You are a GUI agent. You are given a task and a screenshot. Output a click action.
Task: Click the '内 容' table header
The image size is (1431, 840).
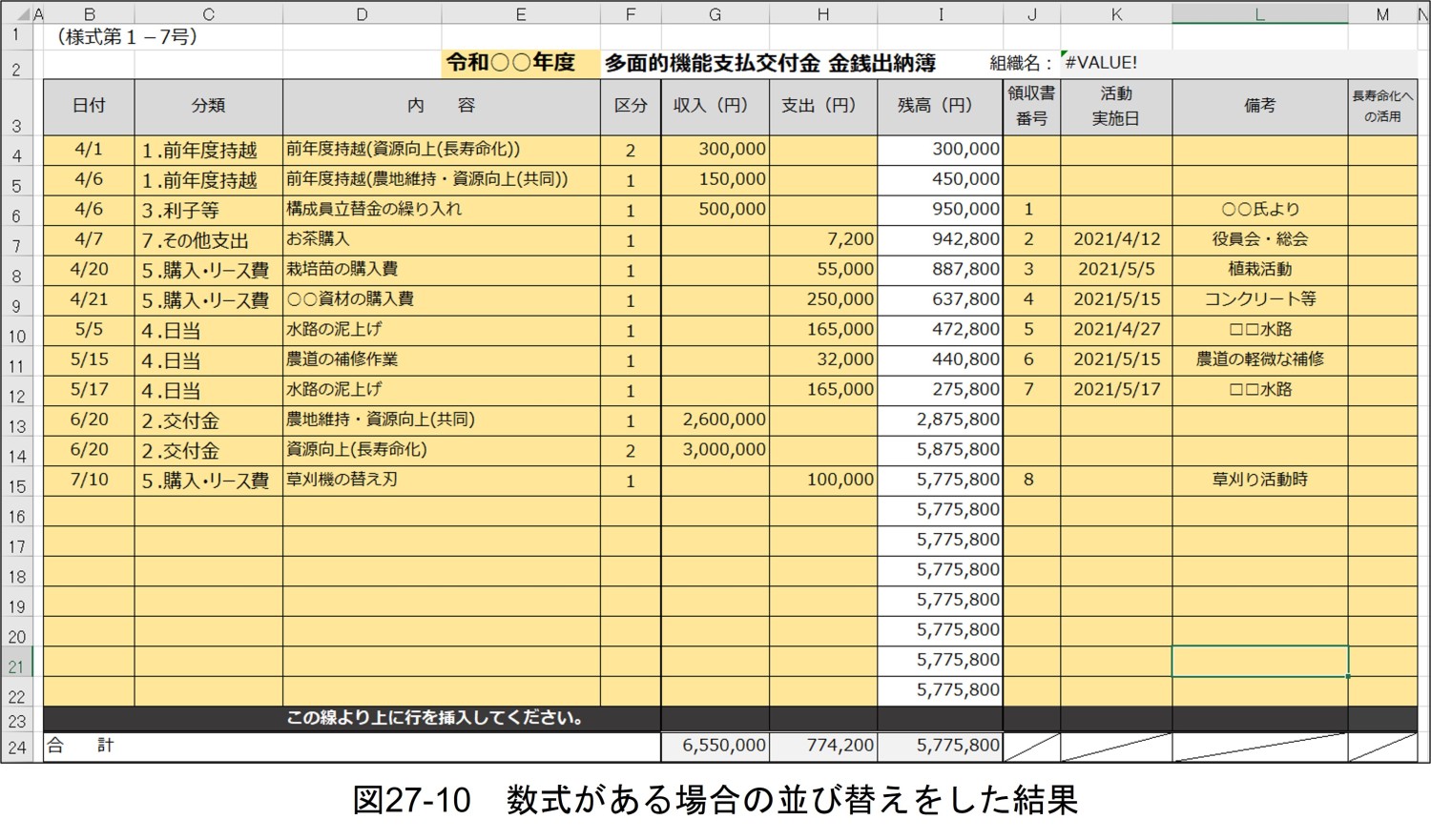[x=442, y=107]
